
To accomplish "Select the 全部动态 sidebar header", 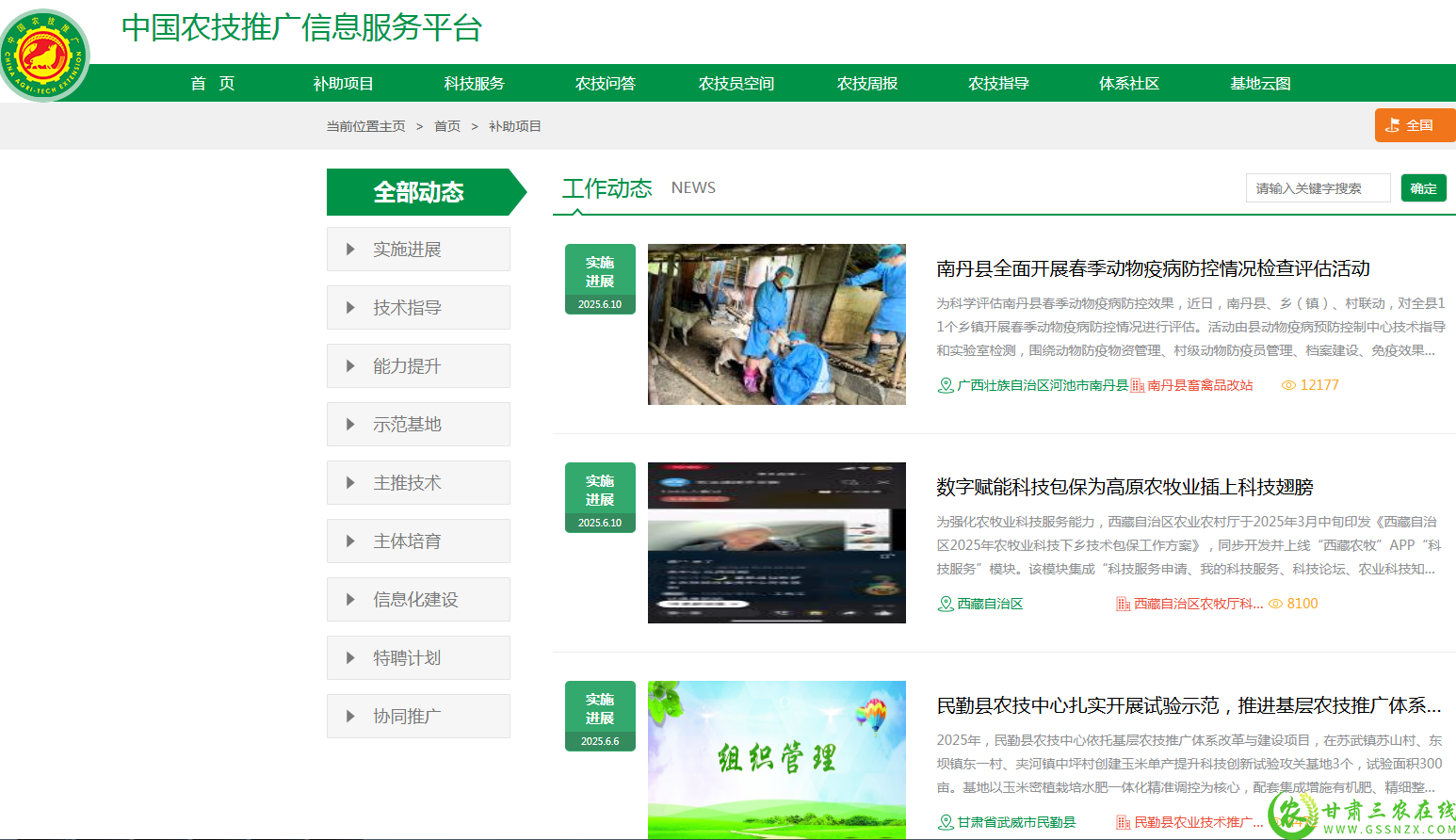I will [427, 192].
